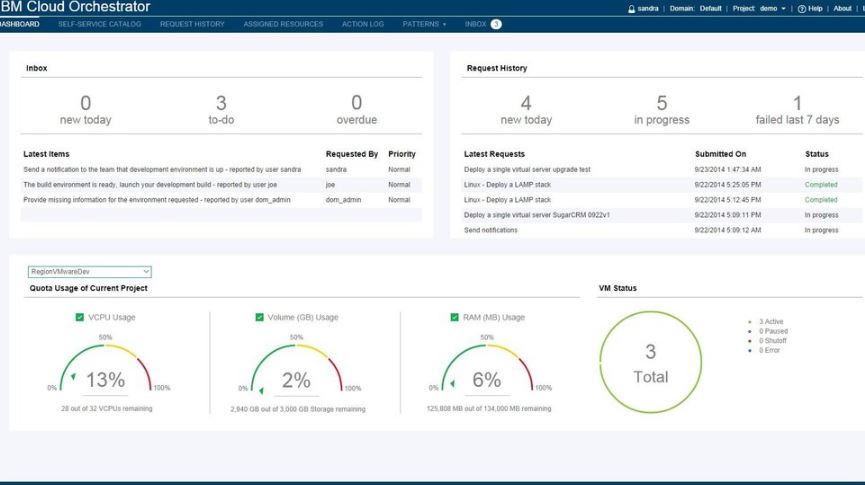Click the Help question mark icon
Screen dimensions: 865x485
click(x=802, y=9)
